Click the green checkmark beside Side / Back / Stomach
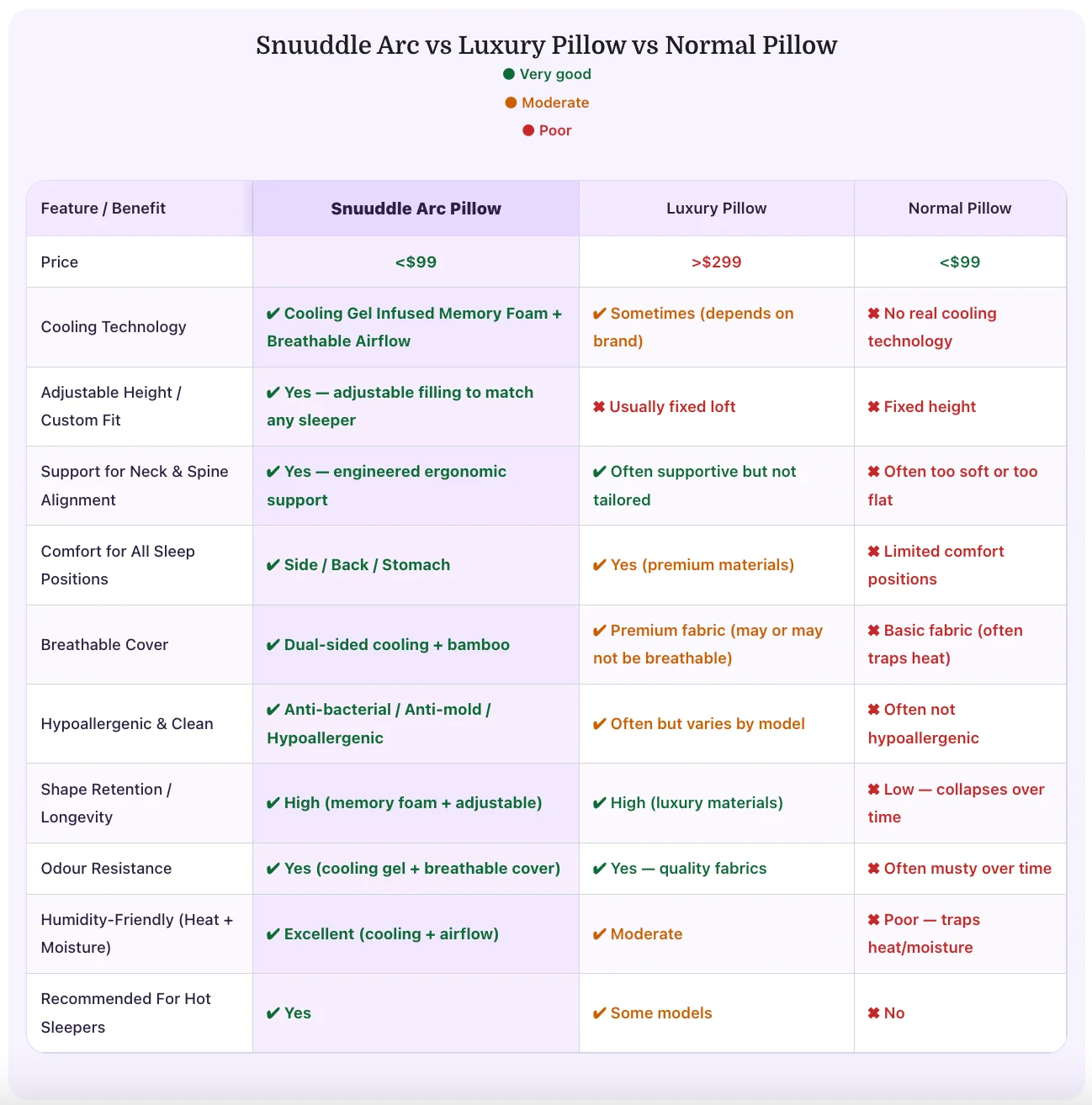 point(273,565)
